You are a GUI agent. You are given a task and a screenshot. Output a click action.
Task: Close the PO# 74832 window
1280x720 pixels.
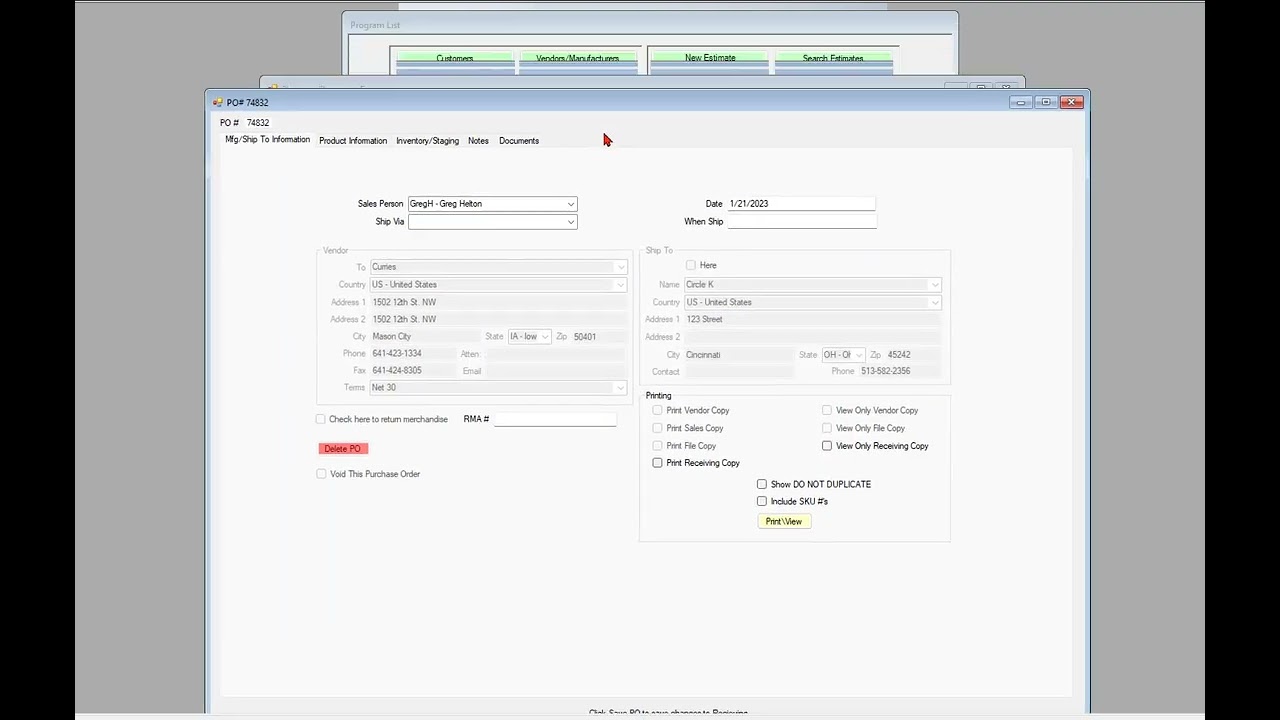click(x=1071, y=102)
